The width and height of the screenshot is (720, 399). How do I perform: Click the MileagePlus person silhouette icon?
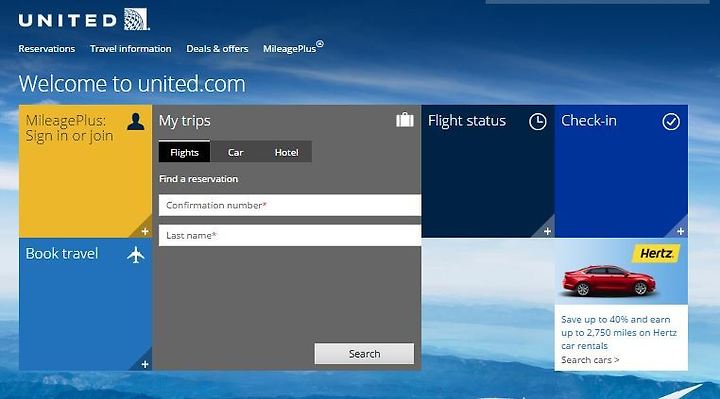pos(135,122)
